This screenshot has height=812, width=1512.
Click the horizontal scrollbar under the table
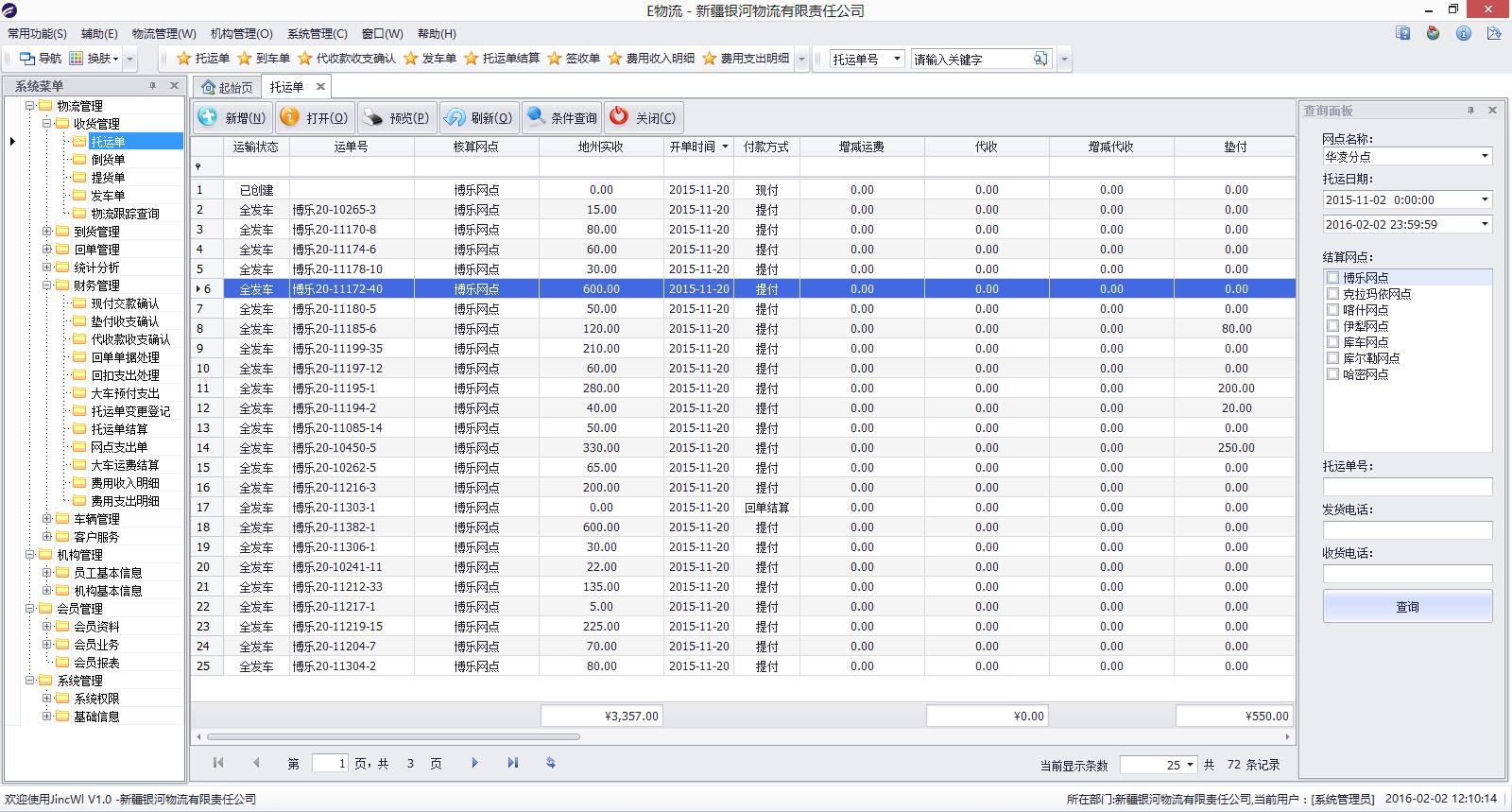coord(392,736)
